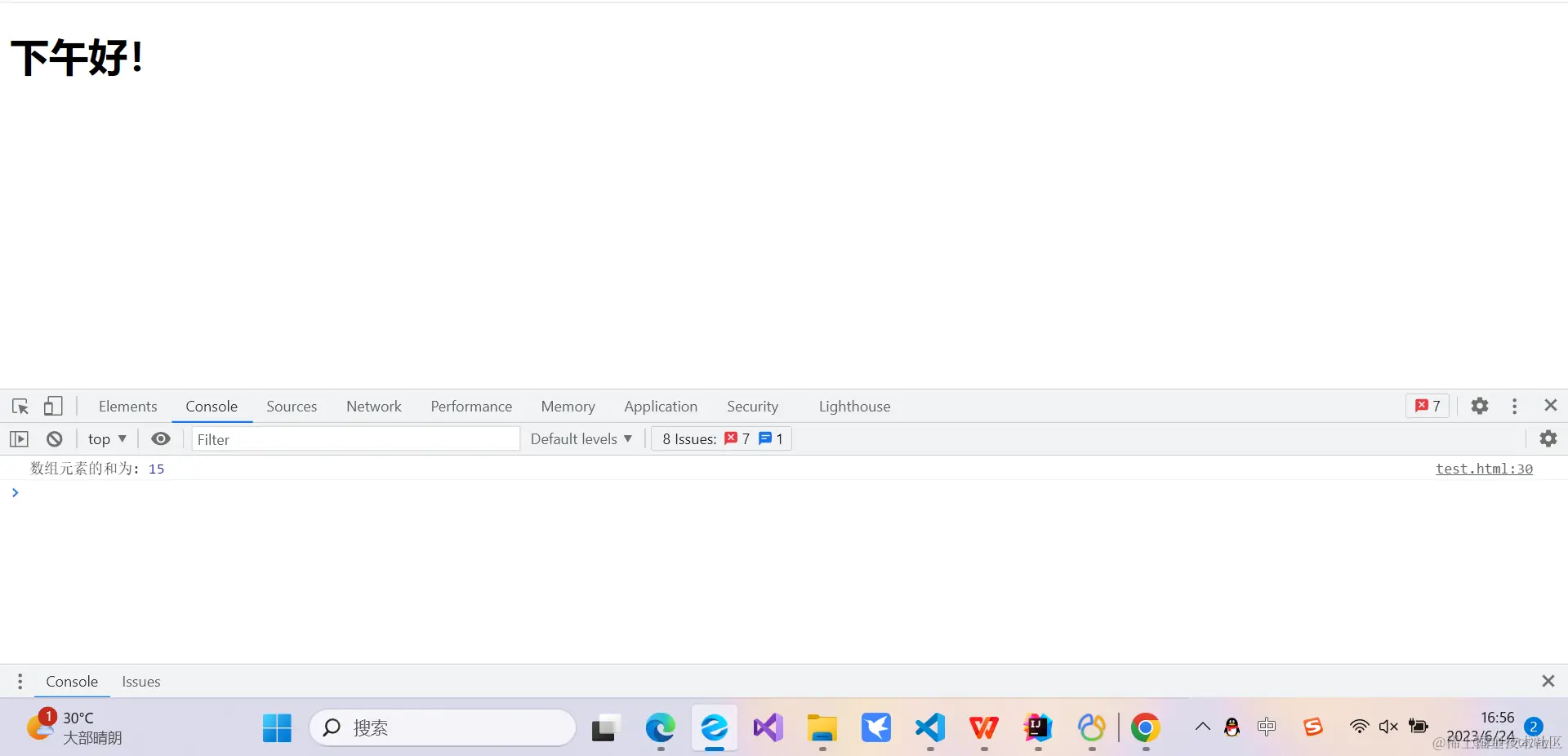Image resolution: width=1568 pixels, height=756 pixels.
Task: Create a live expression with eye icon
Action: pos(161,438)
